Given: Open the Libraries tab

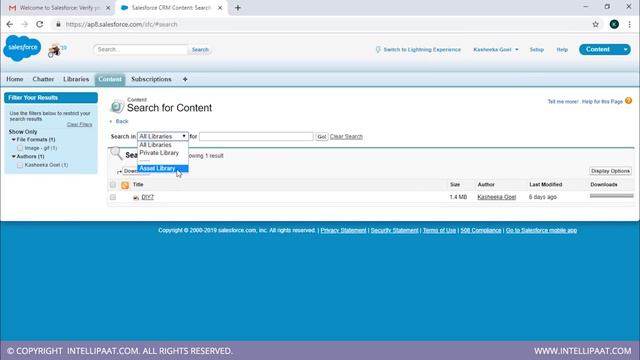Looking at the screenshot, I should tap(76, 79).
